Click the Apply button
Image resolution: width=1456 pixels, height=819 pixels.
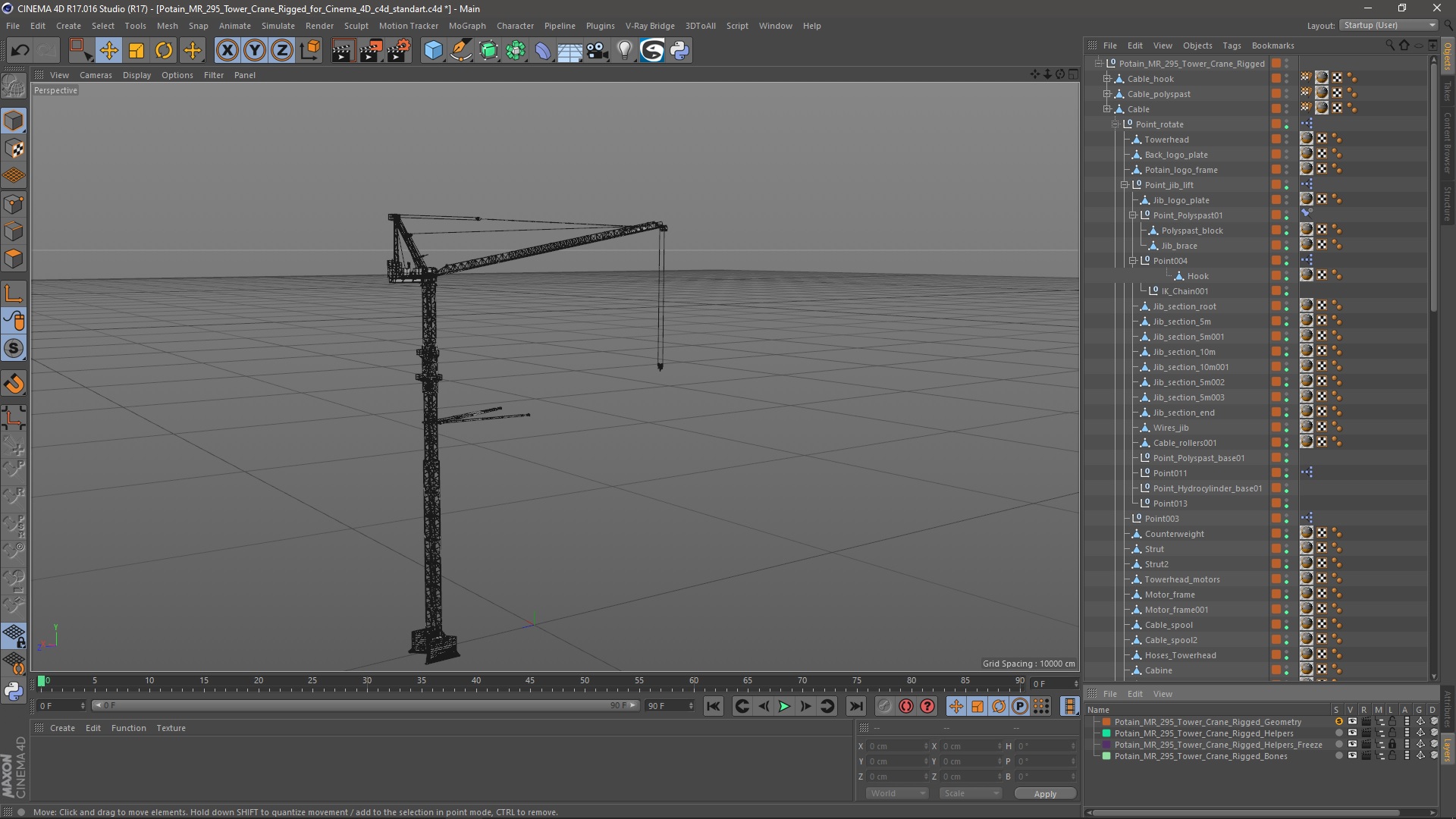(1045, 793)
